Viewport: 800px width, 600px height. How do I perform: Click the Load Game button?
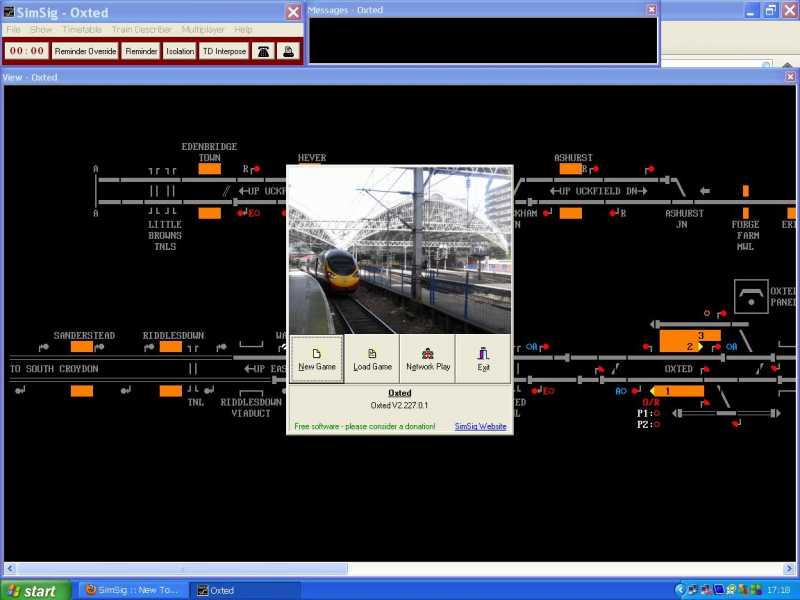(x=372, y=359)
